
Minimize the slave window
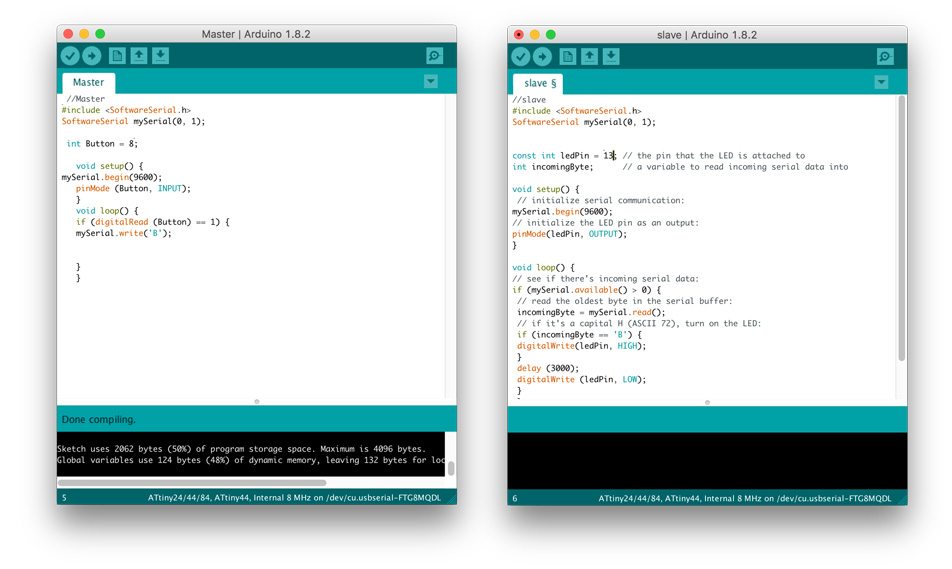[x=534, y=35]
